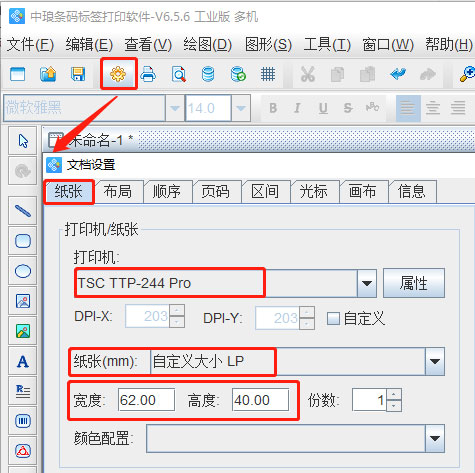Choose the ellipse drawing tool
Image resolution: width=475 pixels, height=473 pixels.
tap(23, 271)
